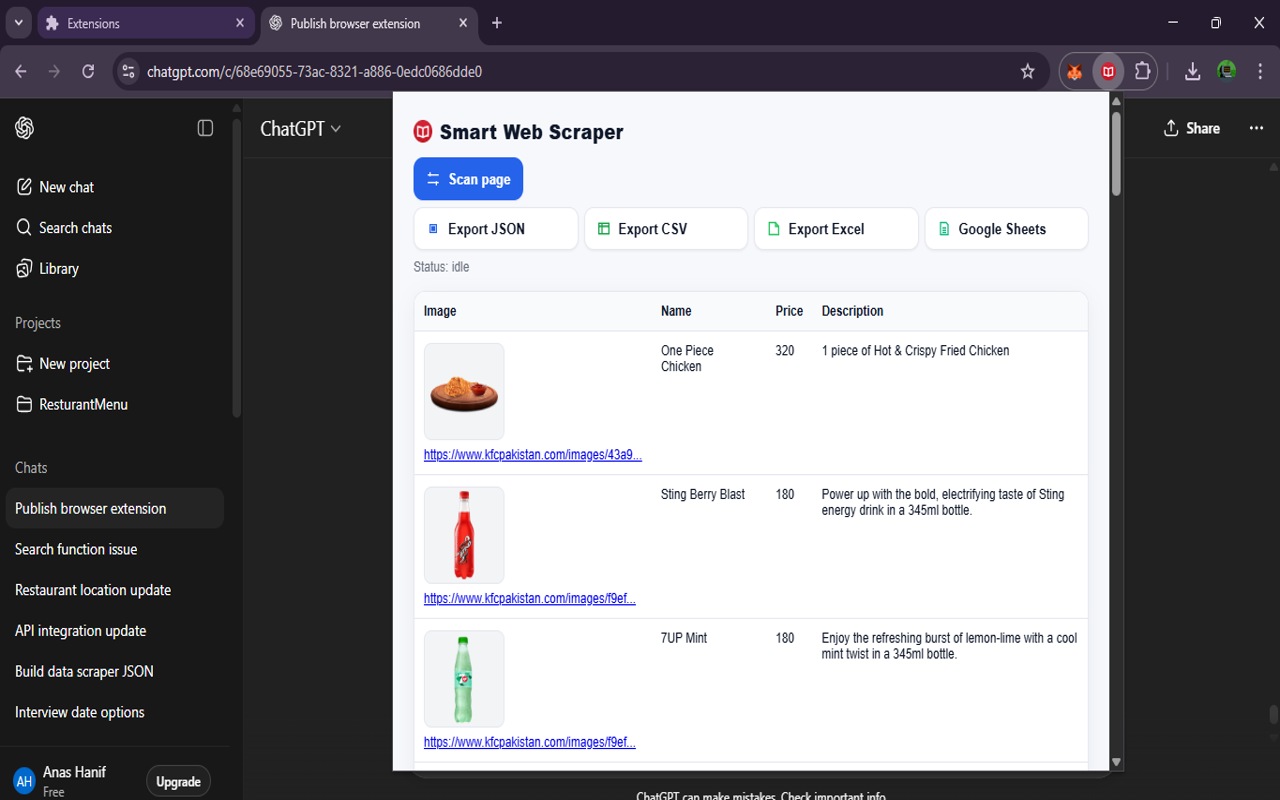Reload the current page
Screen dimensions: 1280x800
88,71
